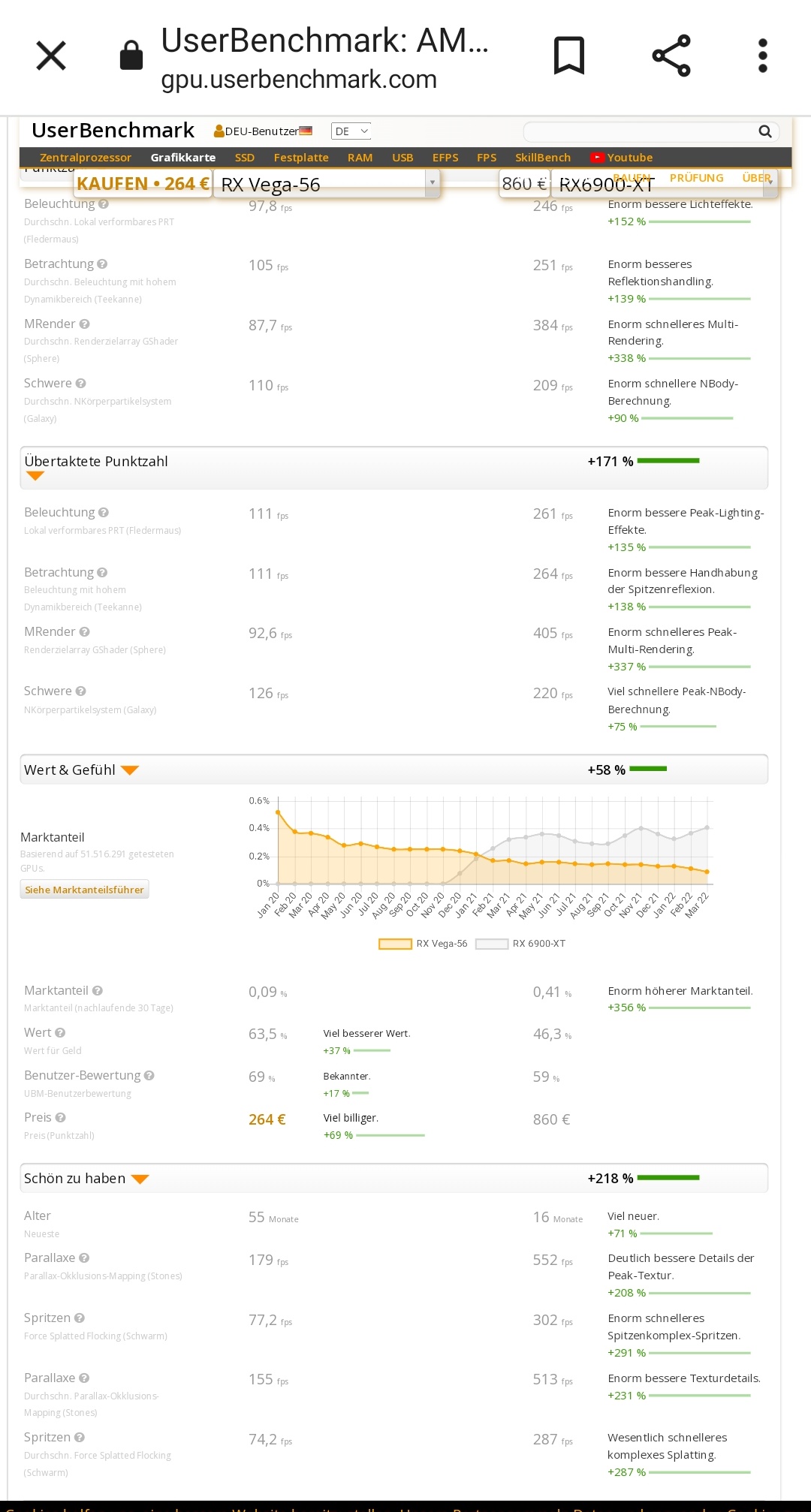Click the help icon next to Preis
The image size is (811, 1512).
[61, 1118]
